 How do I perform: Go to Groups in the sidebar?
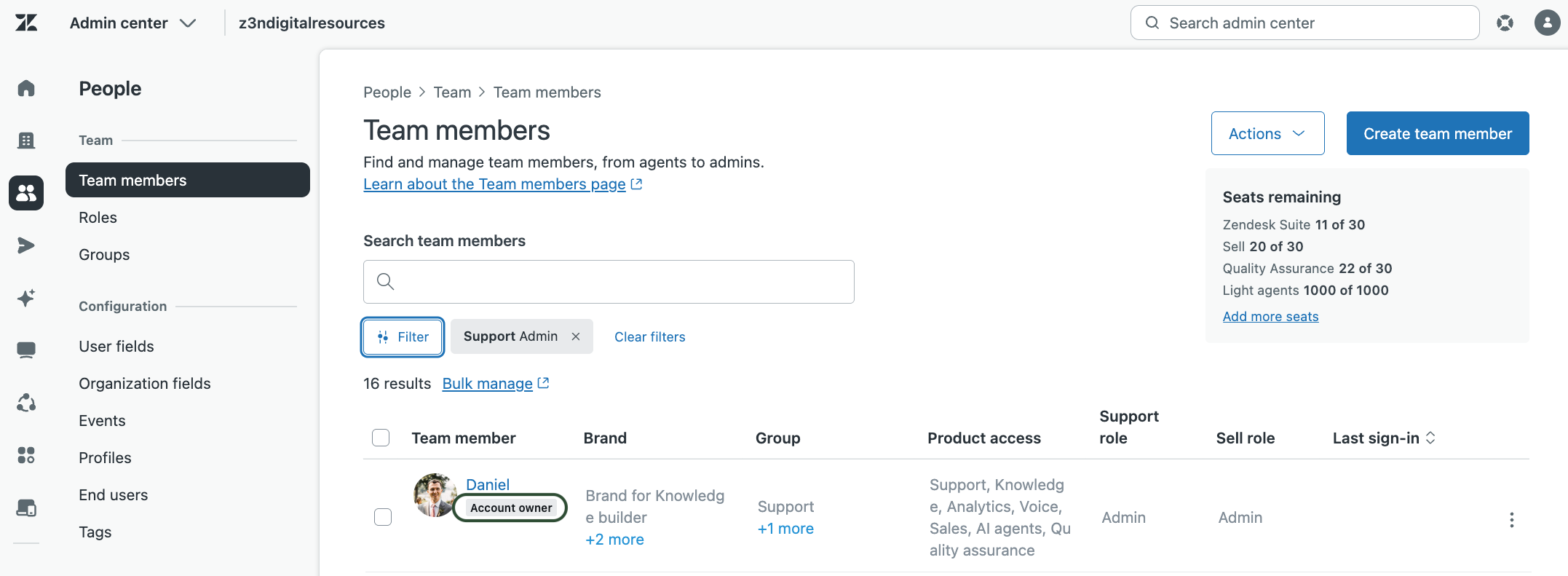click(x=104, y=255)
